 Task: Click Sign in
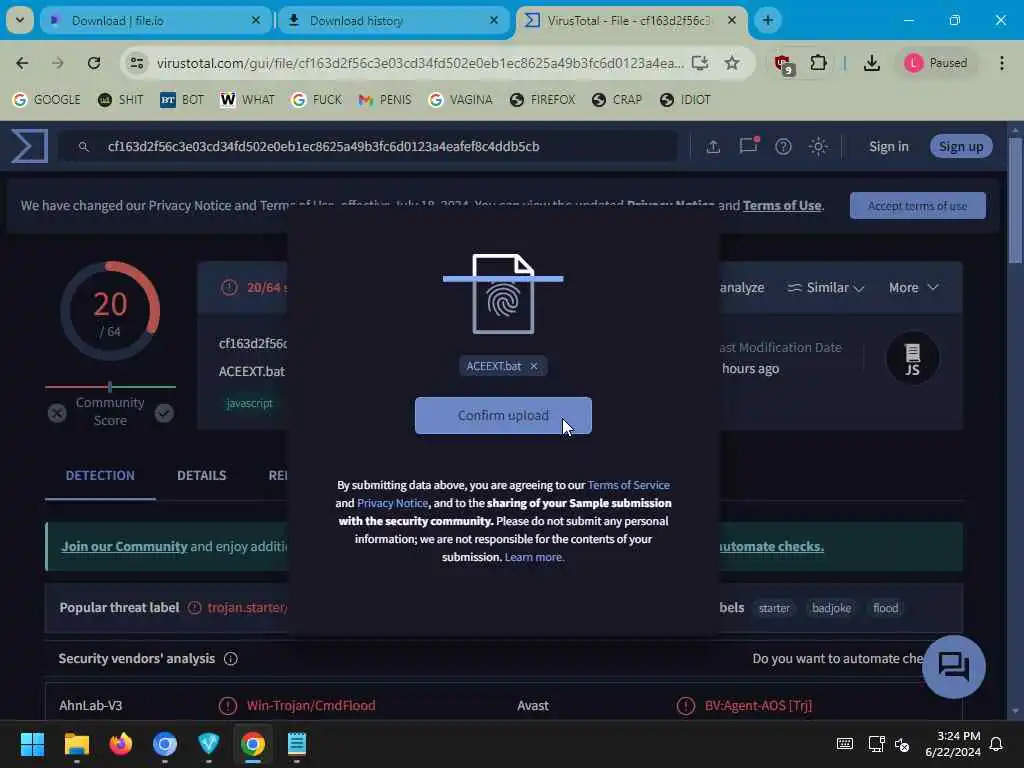[888, 146]
